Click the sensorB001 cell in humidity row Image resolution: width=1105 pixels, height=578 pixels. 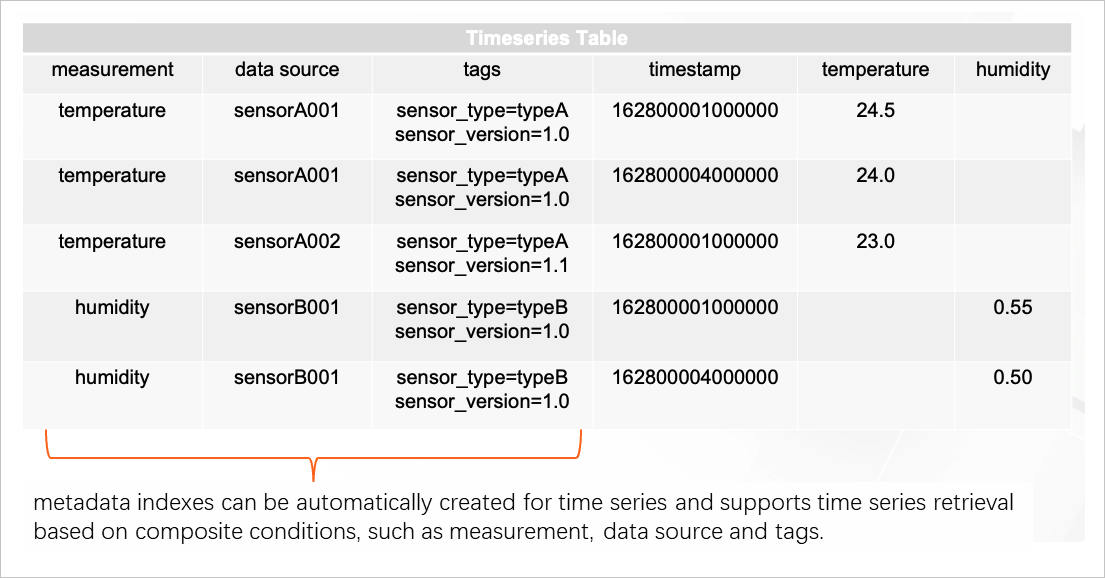click(x=287, y=307)
